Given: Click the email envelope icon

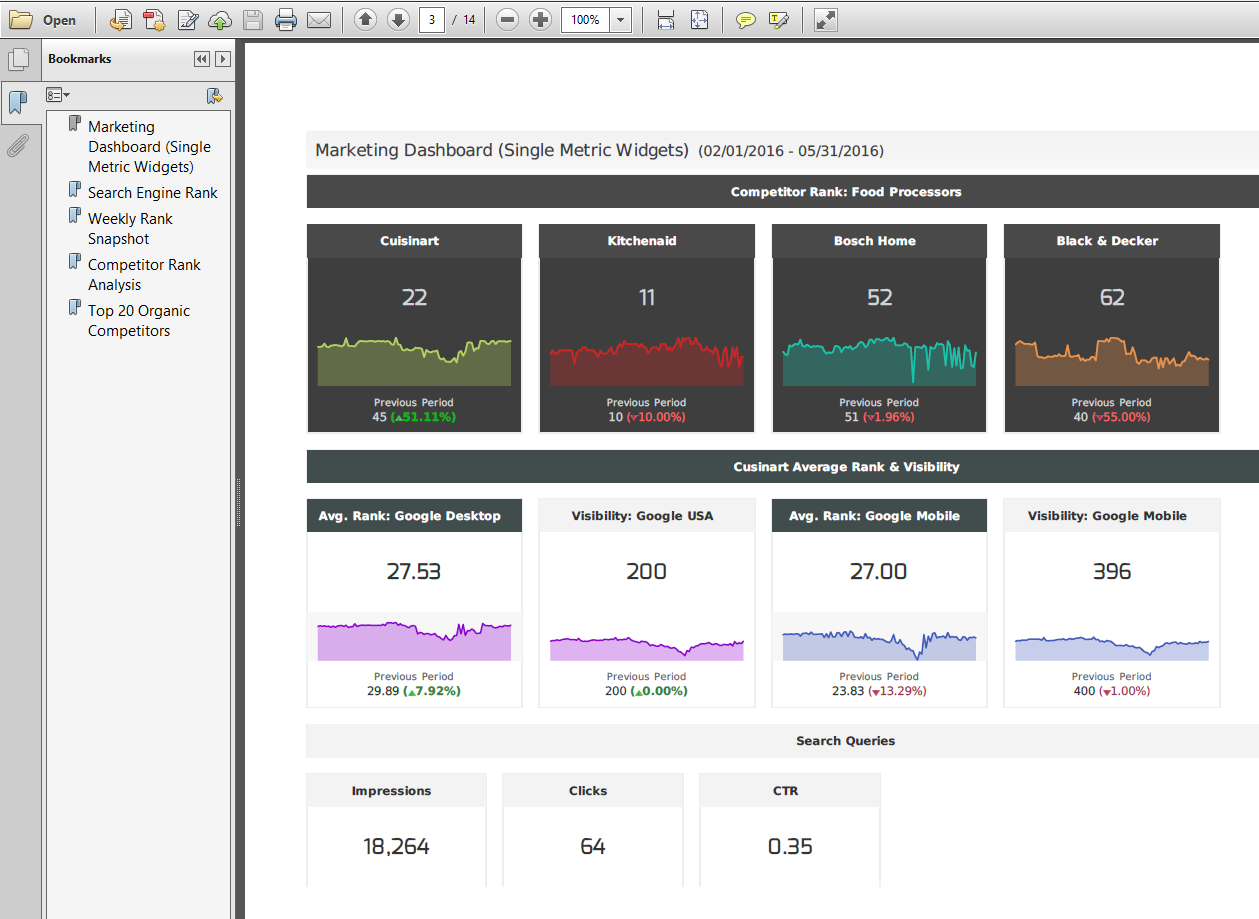Looking at the screenshot, I should (x=319, y=20).
